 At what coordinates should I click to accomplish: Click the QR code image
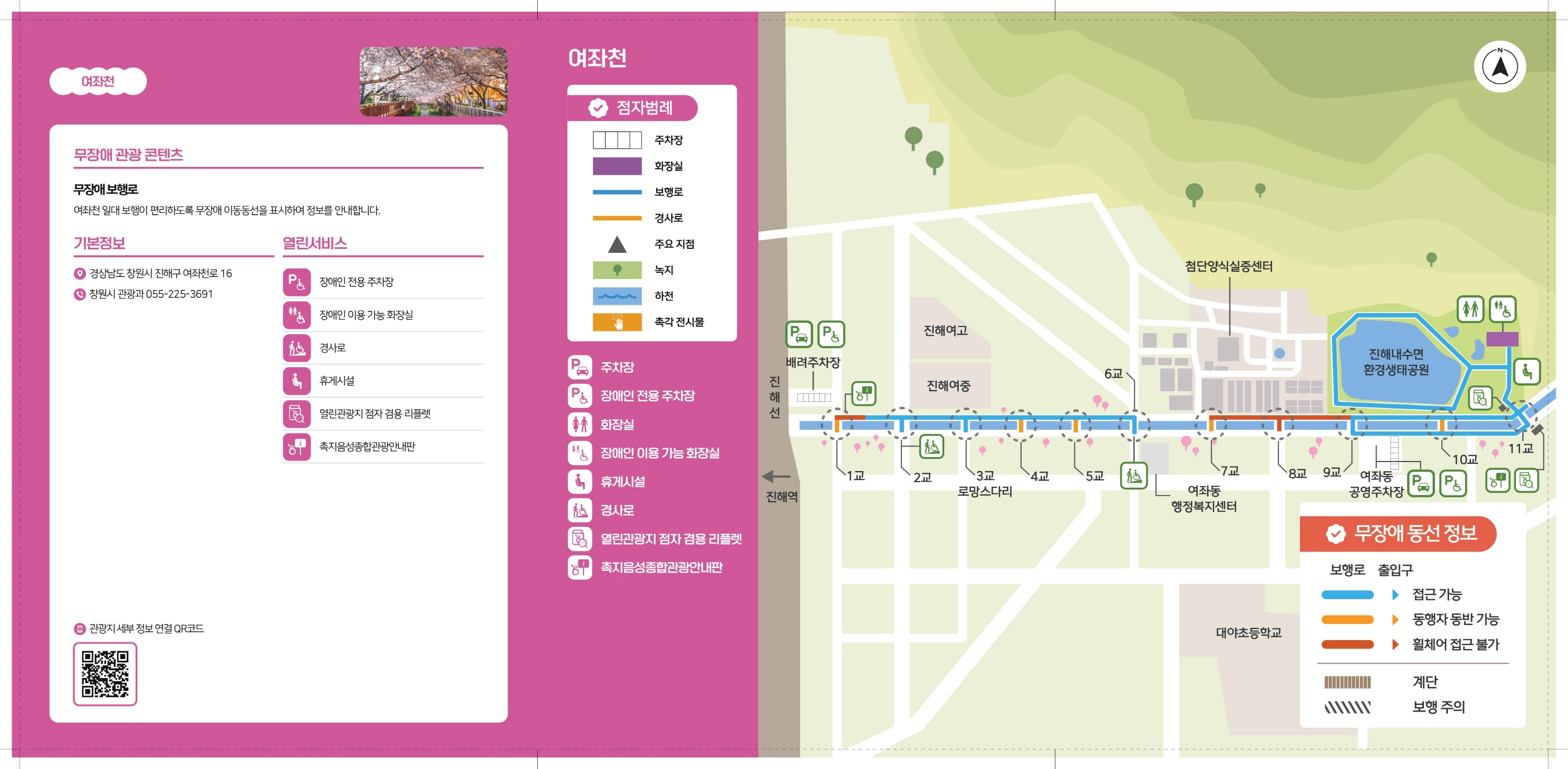[x=106, y=674]
